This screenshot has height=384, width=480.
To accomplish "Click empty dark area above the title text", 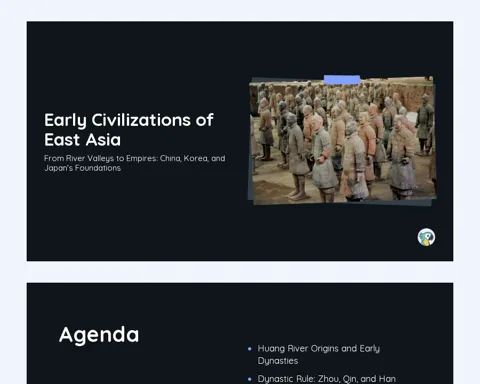I will coord(133,67).
